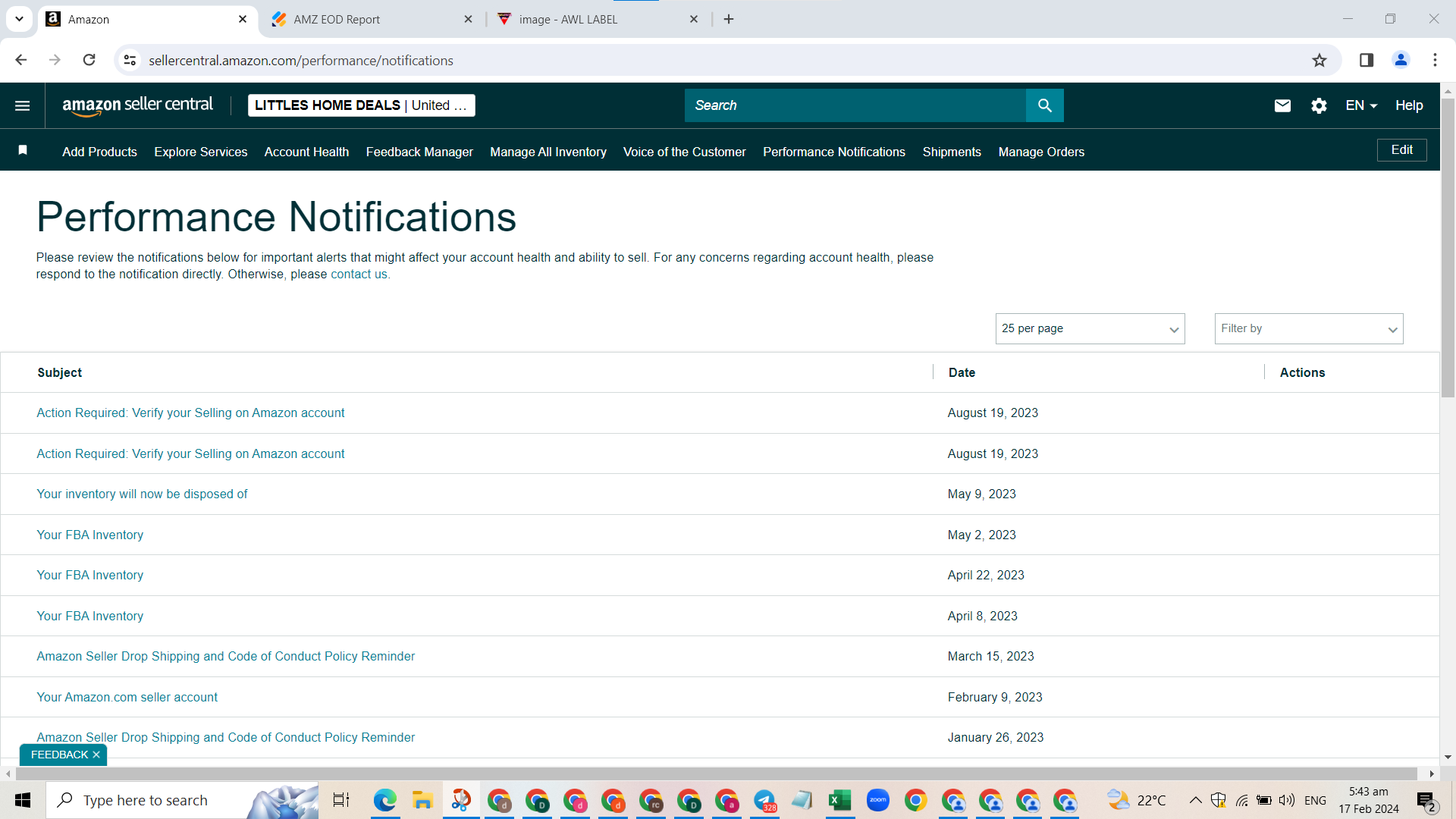The image size is (1456, 819).
Task: Click the FEEDBACK button
Action: tap(59, 755)
